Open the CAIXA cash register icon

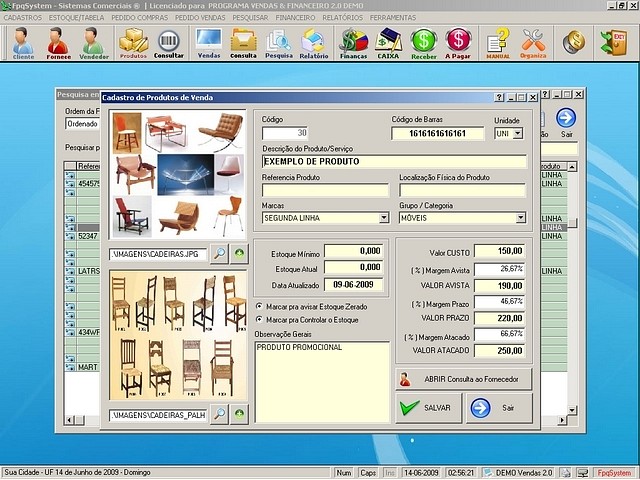pyautogui.click(x=388, y=42)
